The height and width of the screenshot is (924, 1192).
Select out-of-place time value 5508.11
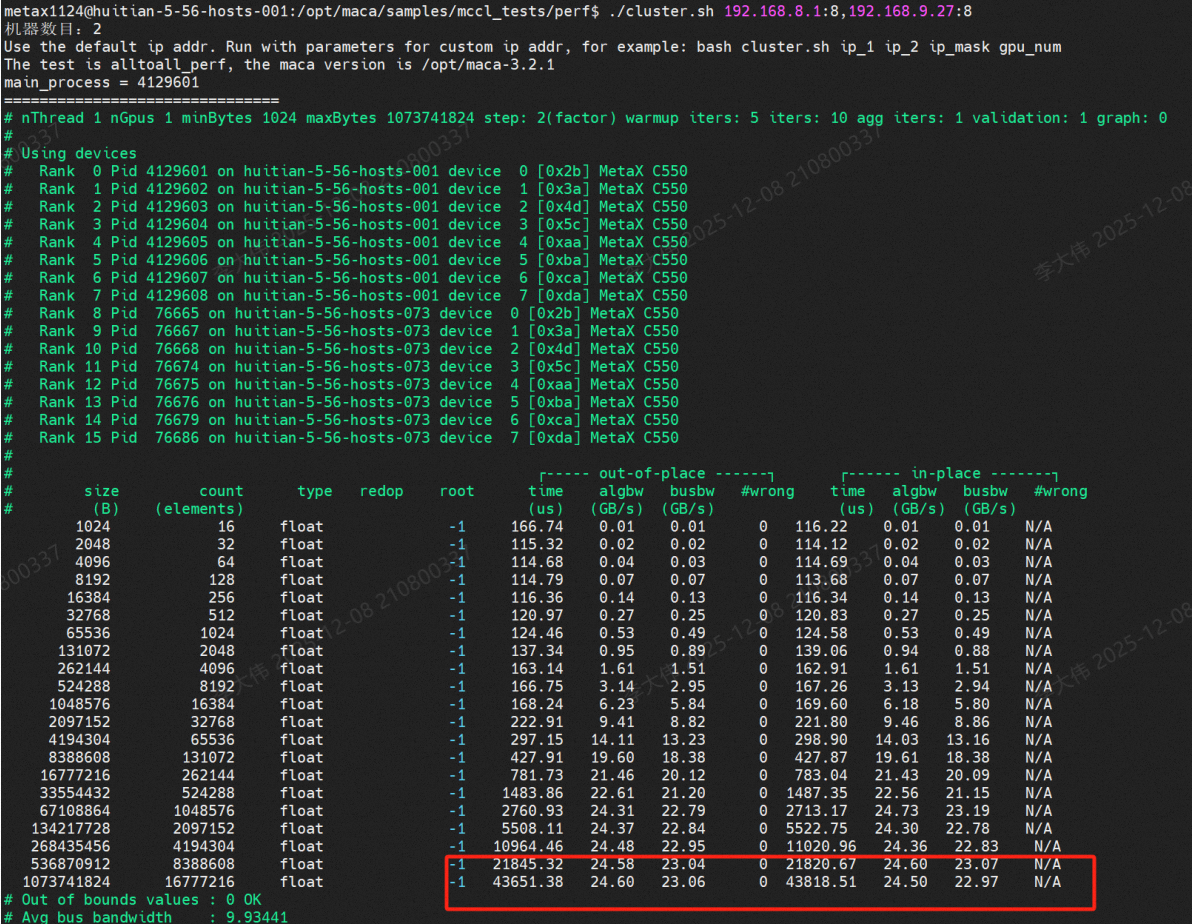pos(532,829)
